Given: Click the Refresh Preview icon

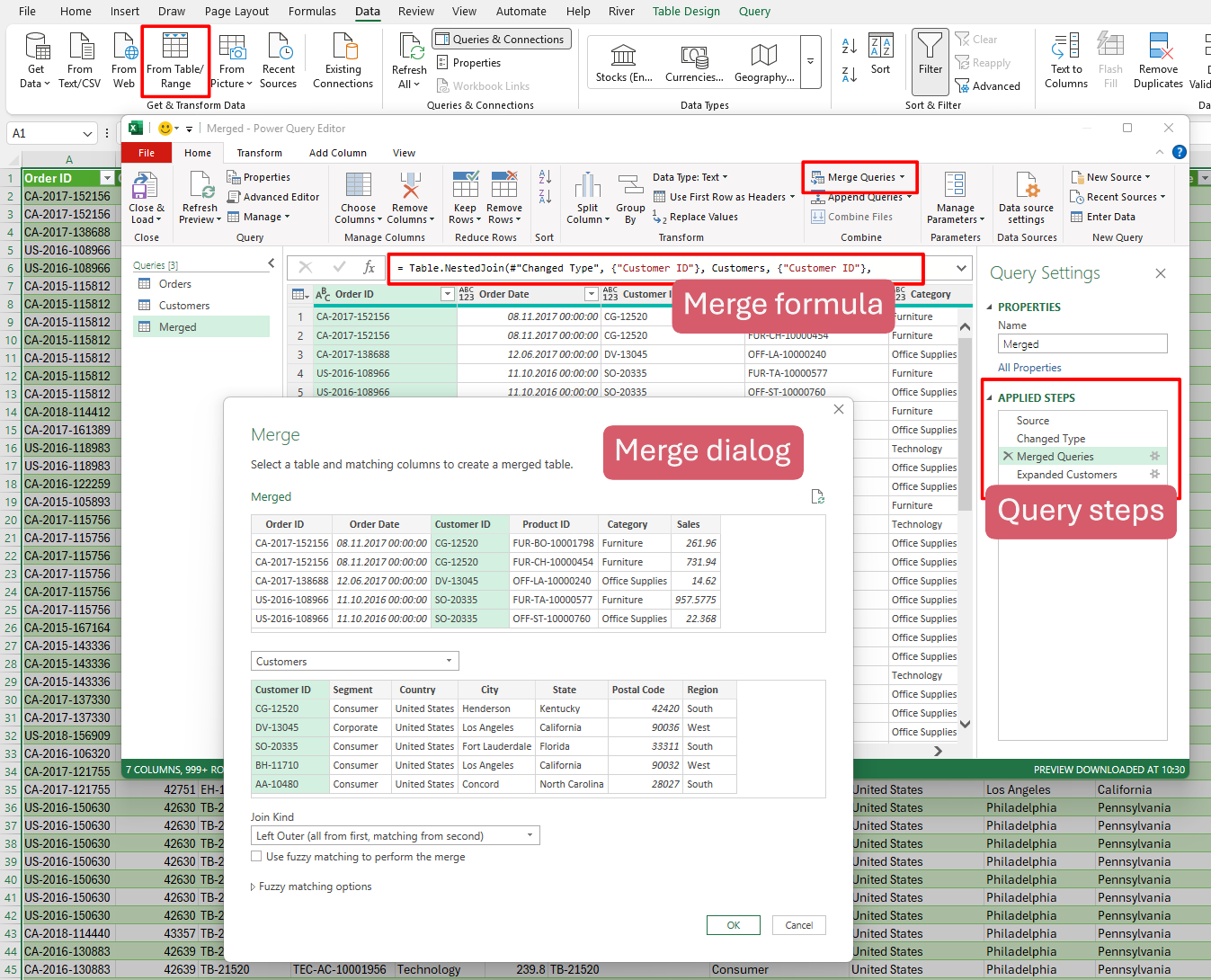Looking at the screenshot, I should coord(200,186).
